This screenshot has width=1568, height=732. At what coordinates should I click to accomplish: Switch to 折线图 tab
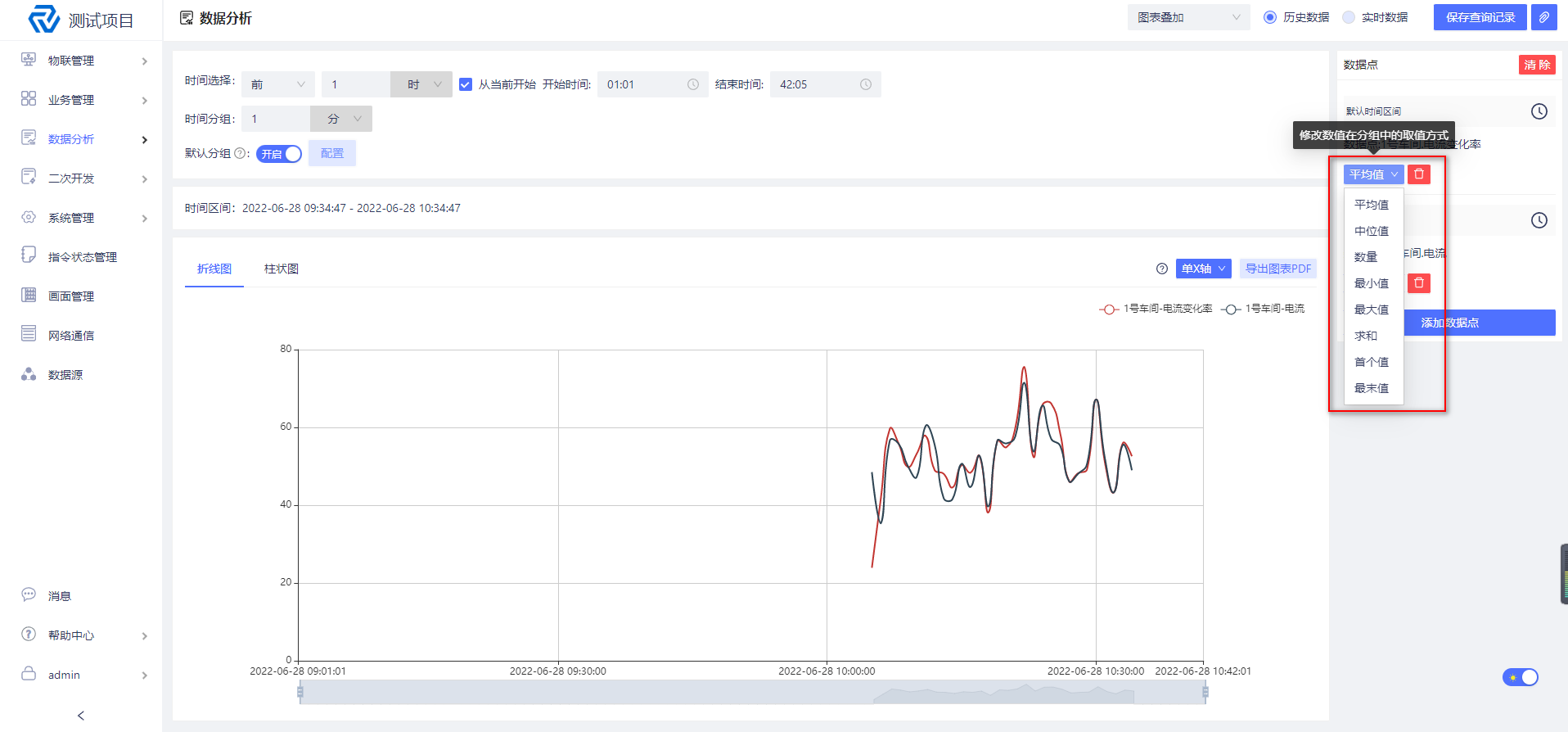click(x=214, y=269)
